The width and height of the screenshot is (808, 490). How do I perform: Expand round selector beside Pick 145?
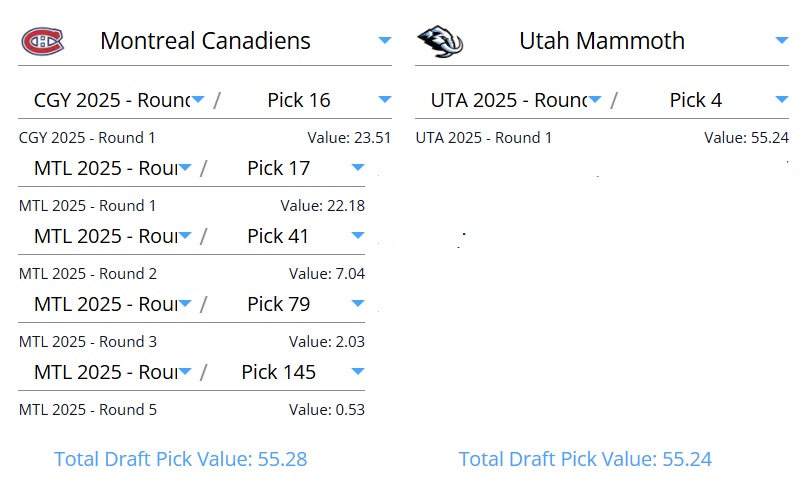[185, 372]
